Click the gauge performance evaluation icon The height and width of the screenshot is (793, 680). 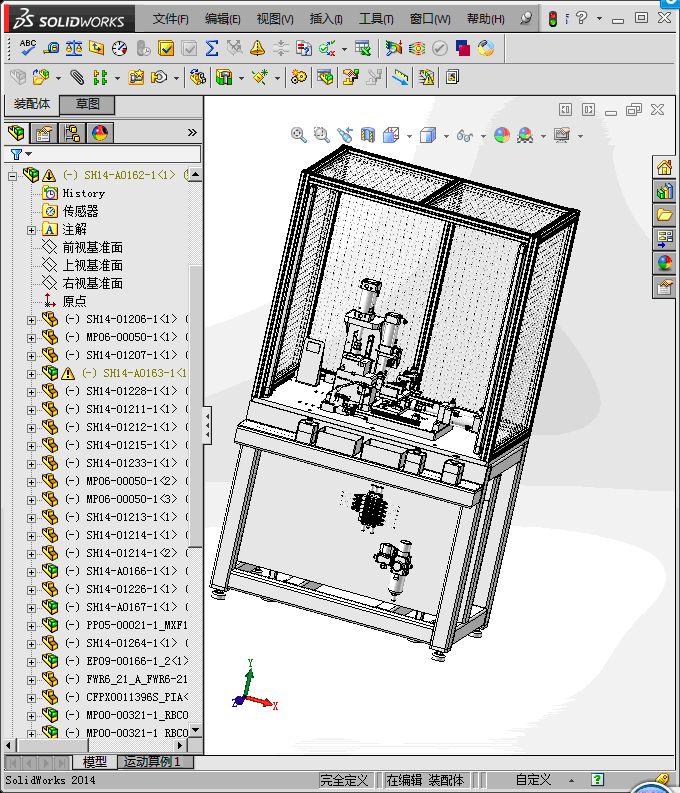point(120,48)
